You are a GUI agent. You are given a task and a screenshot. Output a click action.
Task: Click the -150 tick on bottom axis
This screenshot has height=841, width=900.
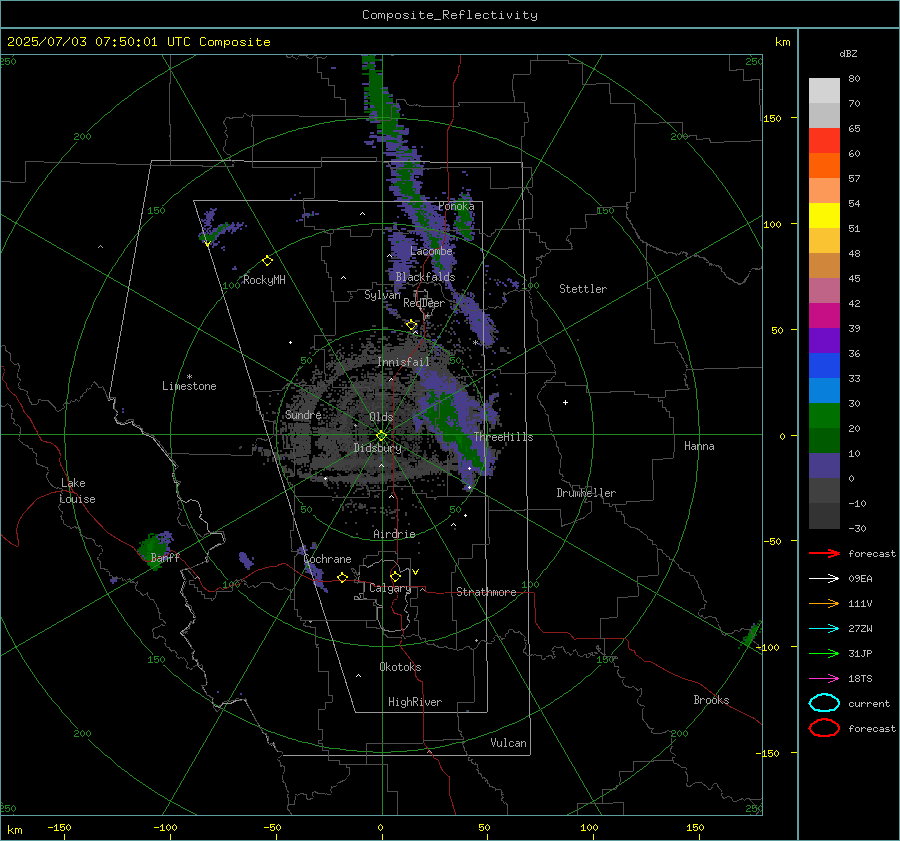click(59, 827)
